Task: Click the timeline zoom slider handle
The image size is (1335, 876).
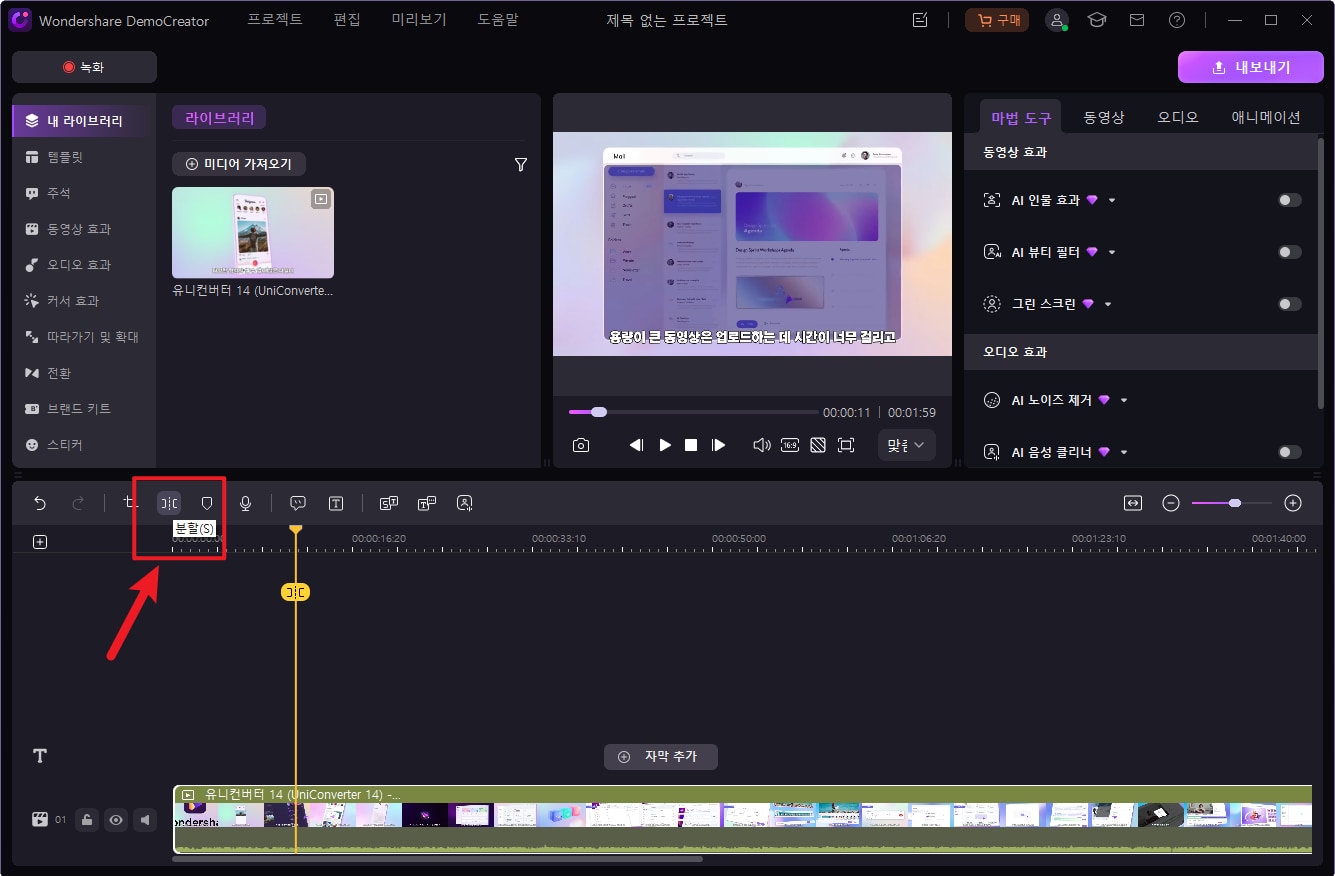Action: (x=1235, y=503)
